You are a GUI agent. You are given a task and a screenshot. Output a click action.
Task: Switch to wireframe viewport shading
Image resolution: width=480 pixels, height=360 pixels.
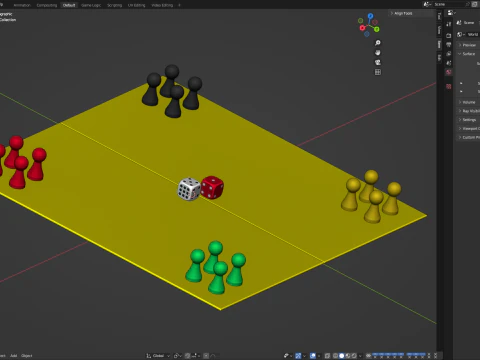(335, 356)
